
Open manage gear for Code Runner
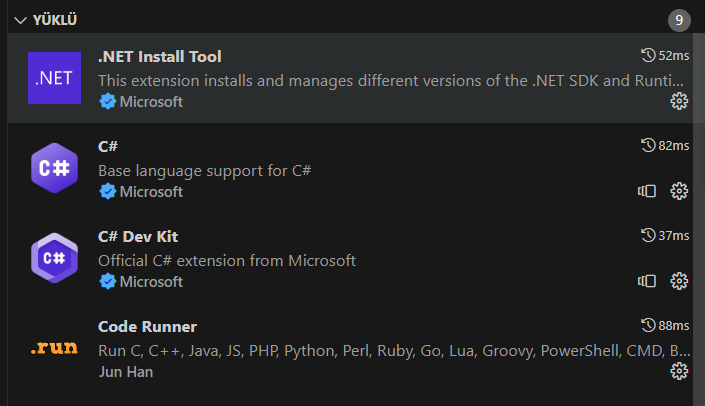coord(679,371)
